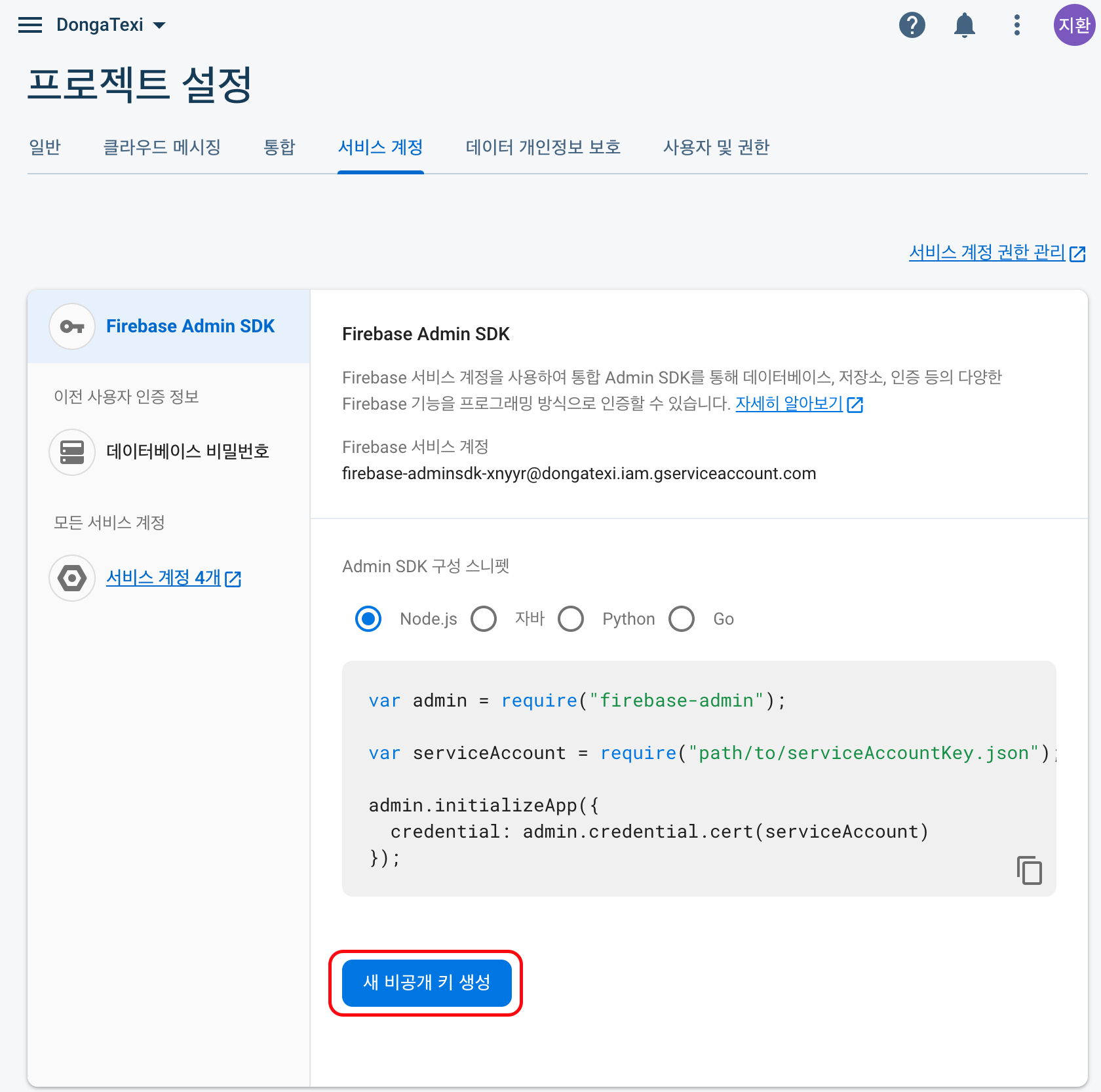Switch to the 클라우드 메시징 tab
The image size is (1101, 1092).
(x=162, y=147)
